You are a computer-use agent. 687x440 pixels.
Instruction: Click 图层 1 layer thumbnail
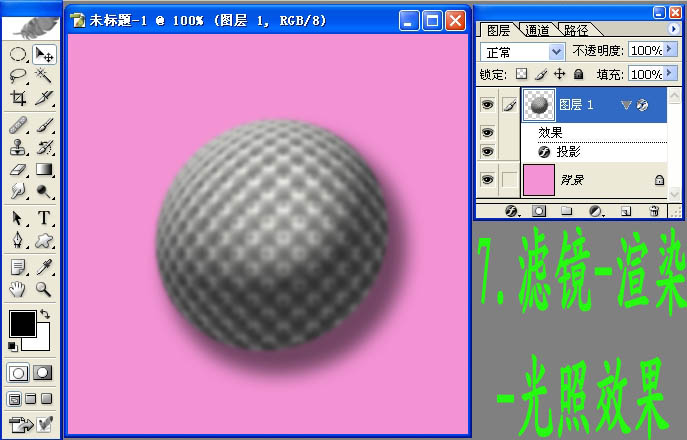click(x=539, y=105)
